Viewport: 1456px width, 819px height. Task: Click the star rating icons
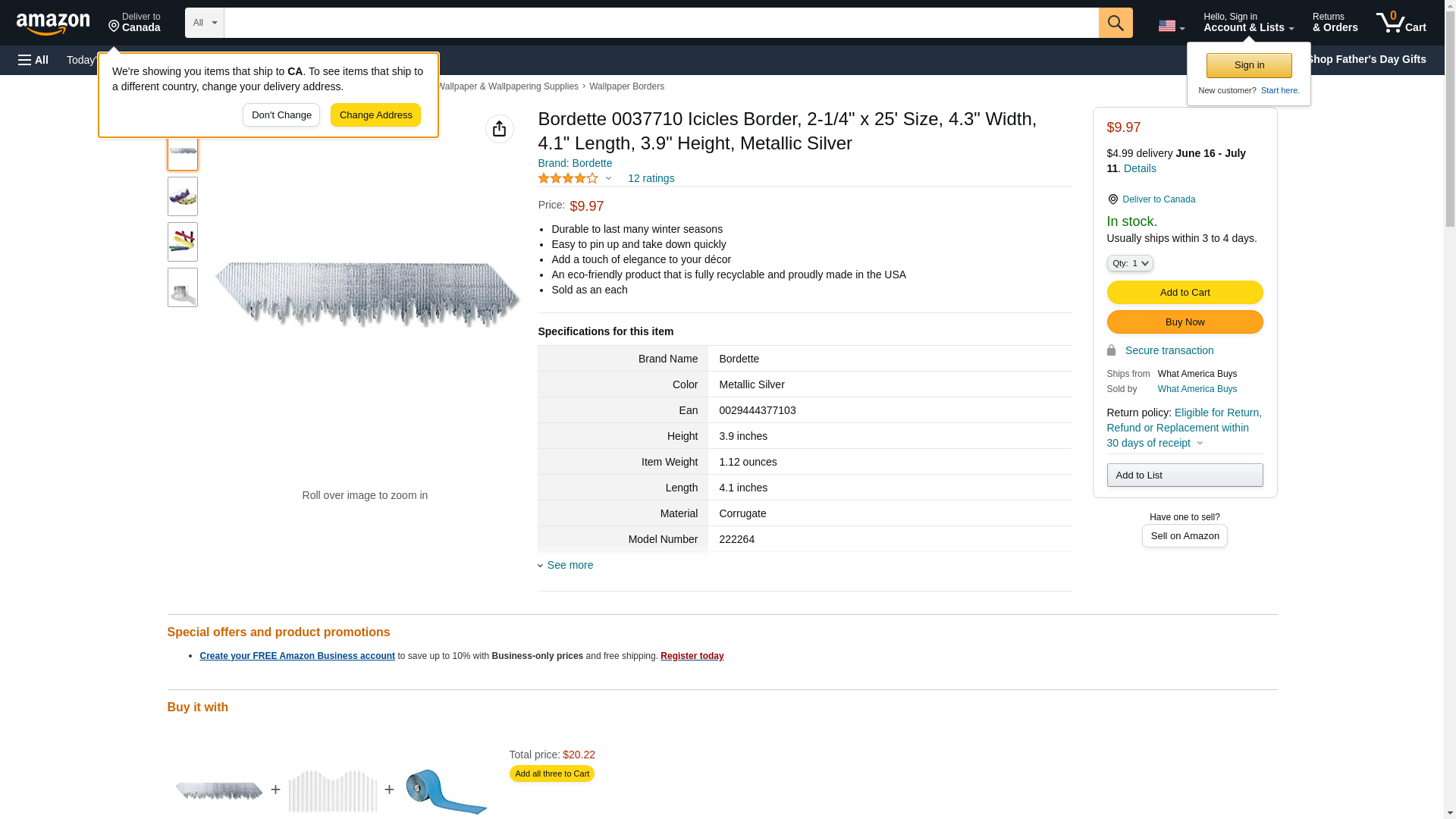(x=568, y=178)
